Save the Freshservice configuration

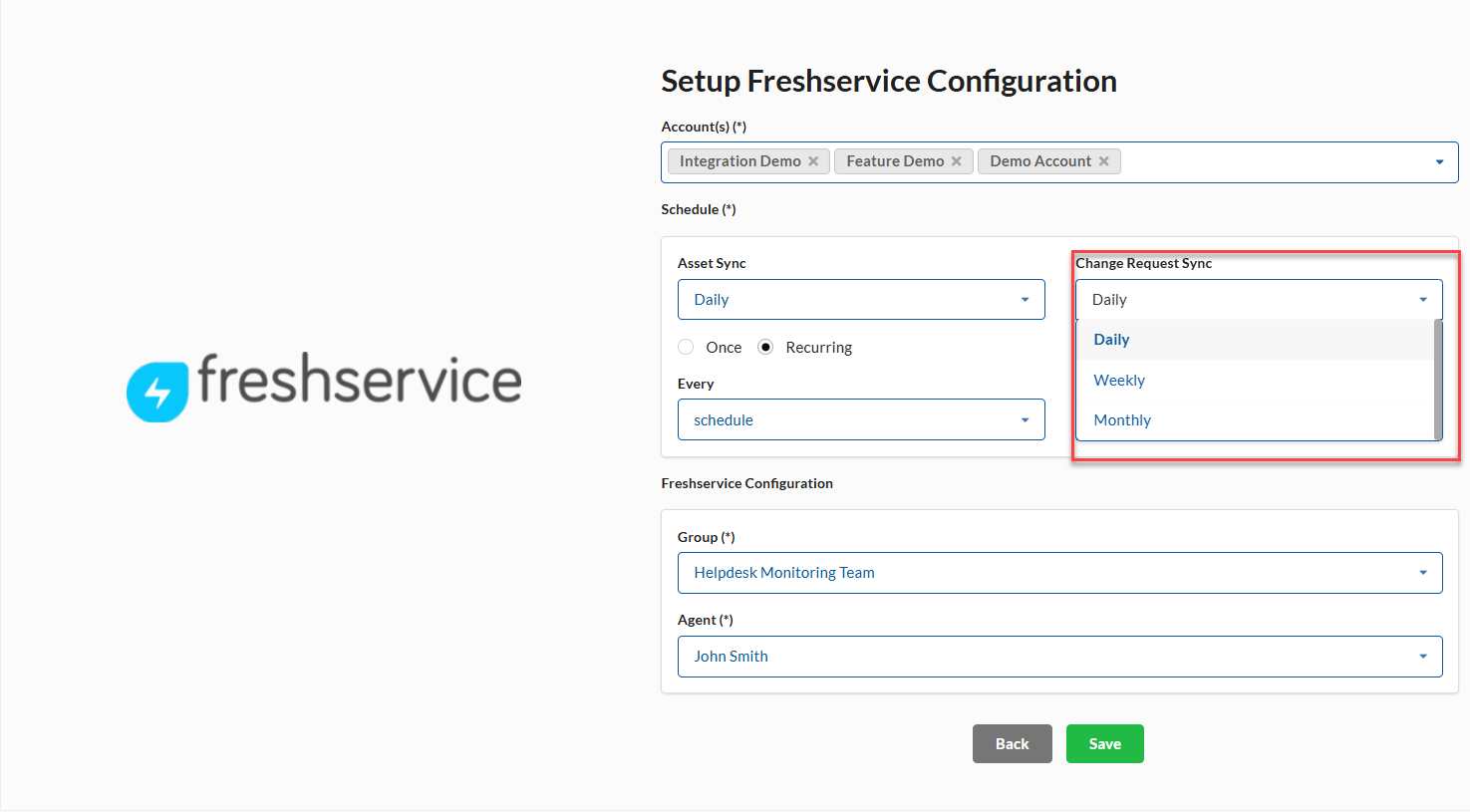pyautogui.click(x=1104, y=744)
